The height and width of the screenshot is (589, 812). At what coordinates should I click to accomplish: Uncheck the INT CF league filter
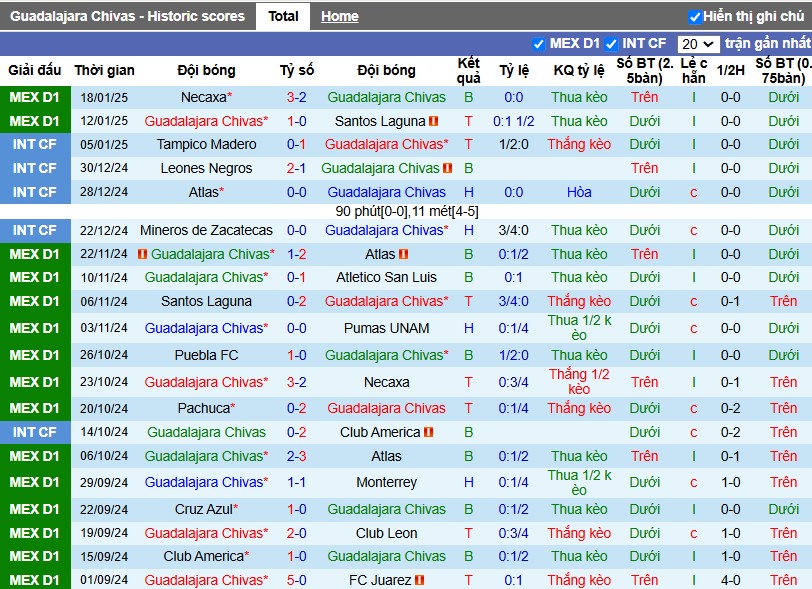(611, 44)
